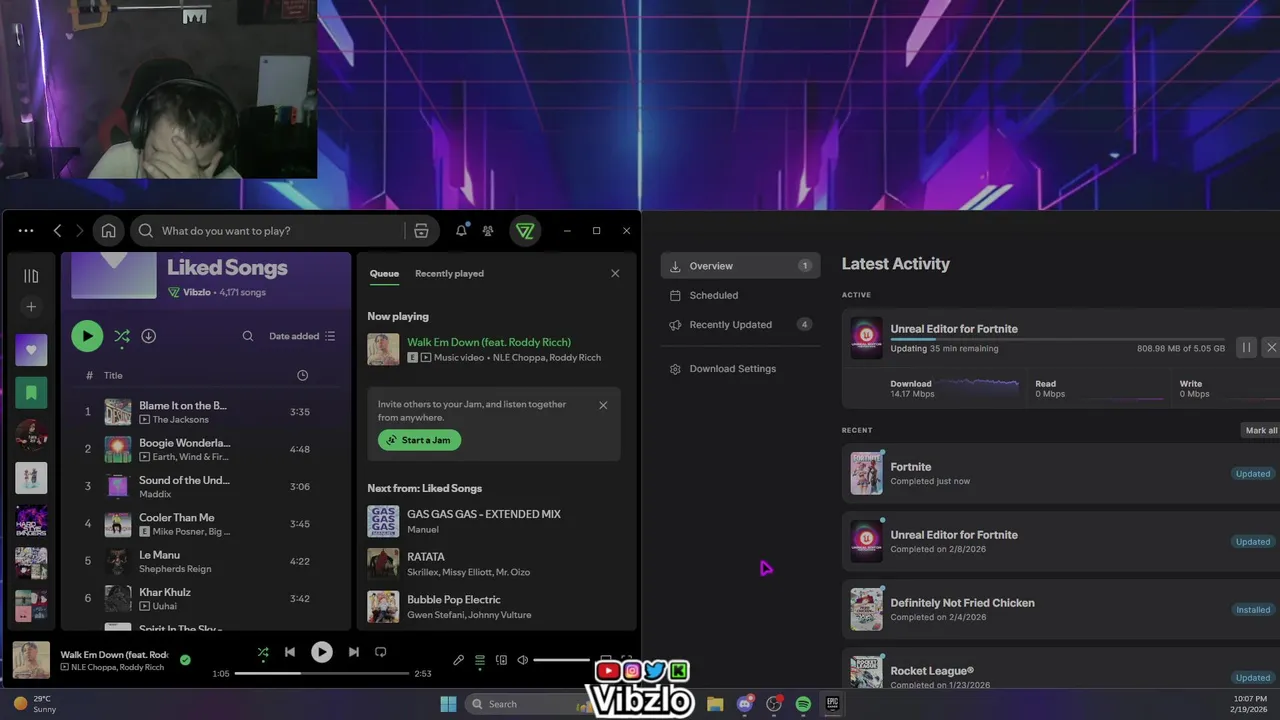The image size is (1280, 720).
Task: Skip to the previous track
Action: 290,652
